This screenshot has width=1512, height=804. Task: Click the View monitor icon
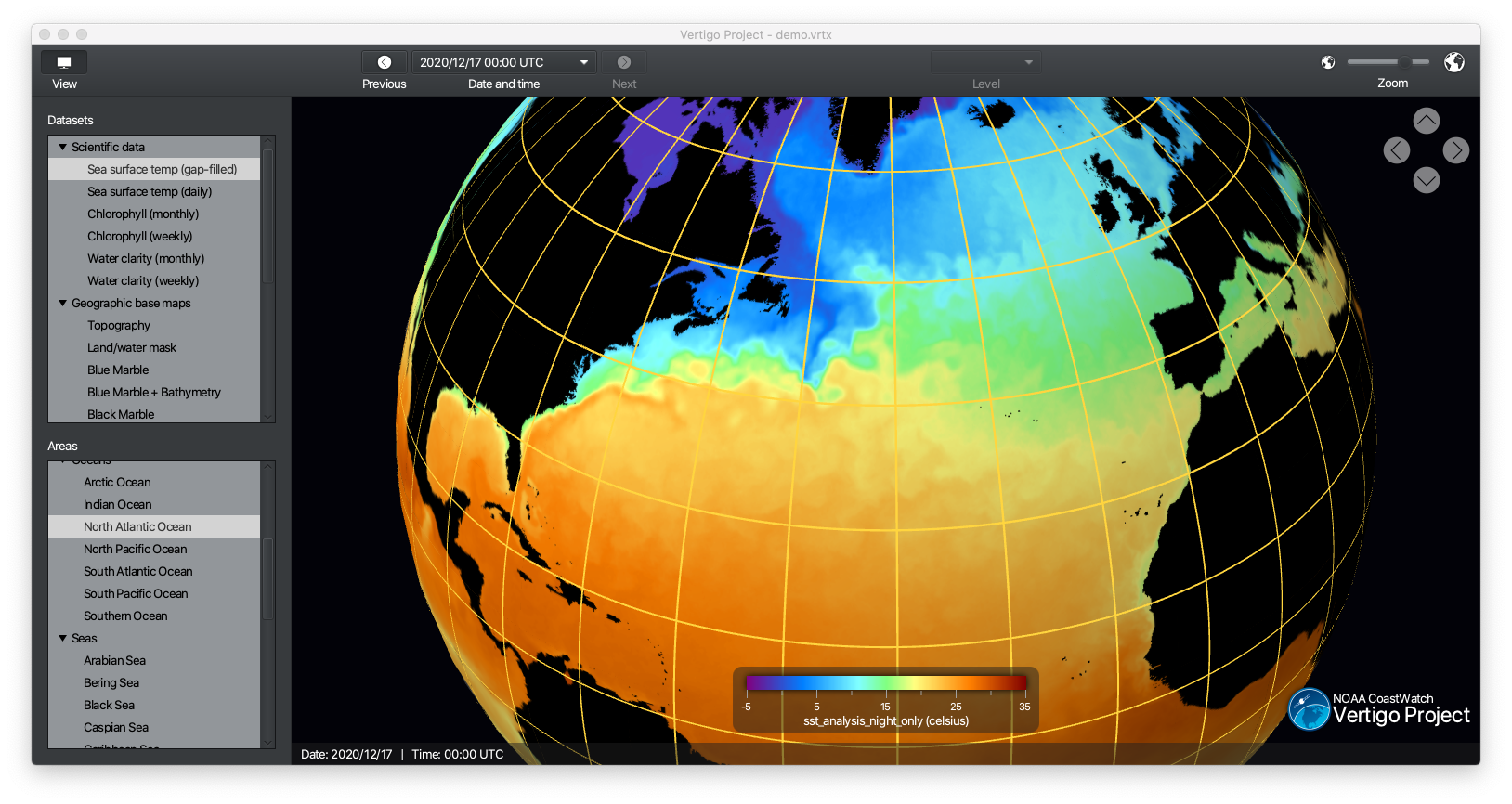tap(64, 62)
